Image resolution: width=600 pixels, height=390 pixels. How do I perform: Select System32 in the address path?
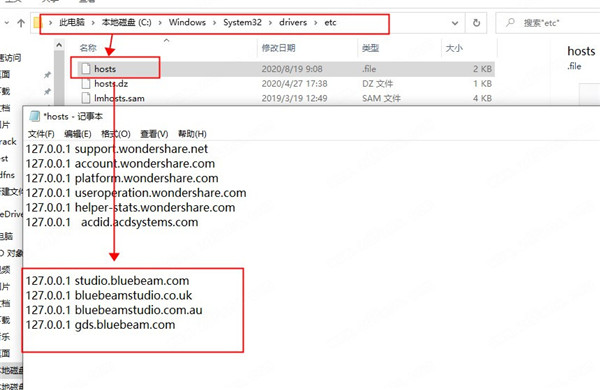click(242, 23)
